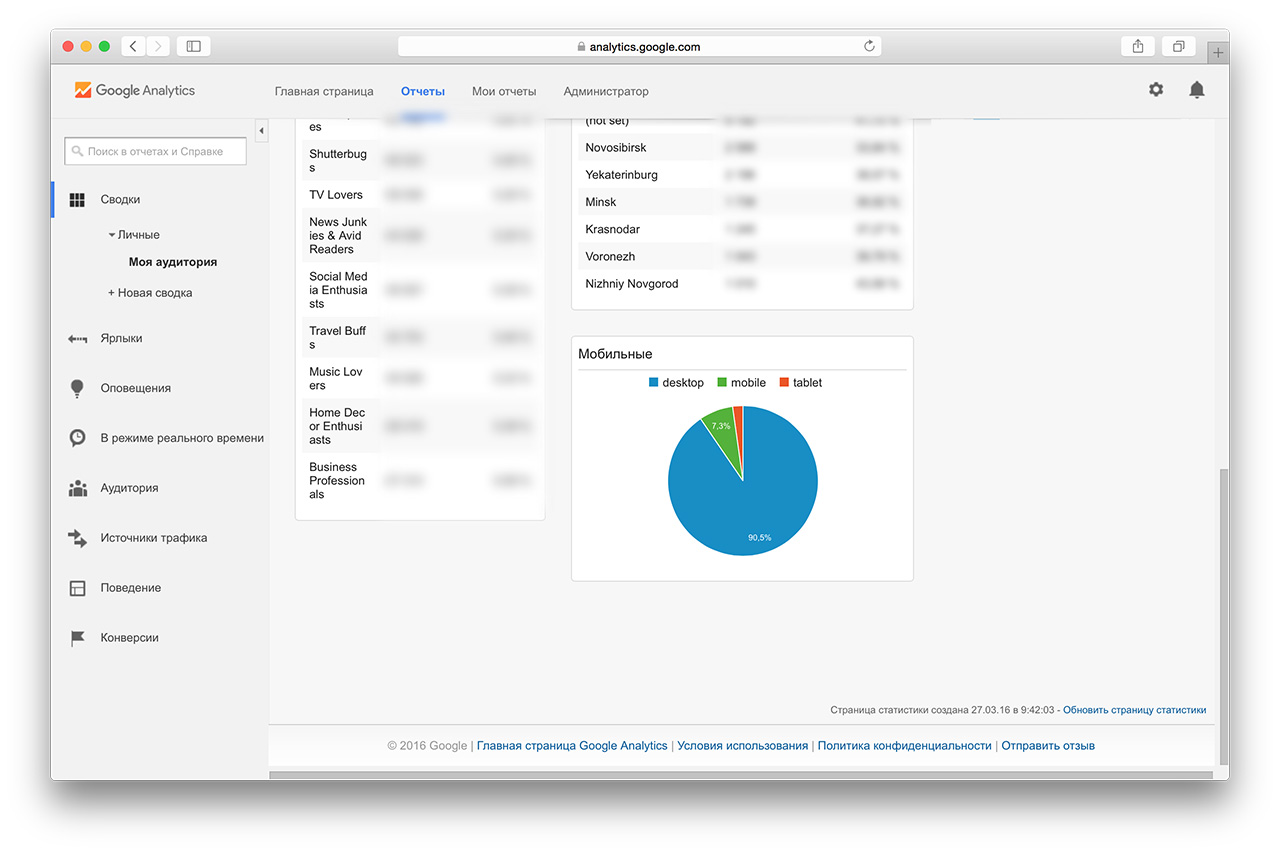Open the Политика конфиденциальности link
Viewport: 1280px width, 853px height.
tap(904, 746)
